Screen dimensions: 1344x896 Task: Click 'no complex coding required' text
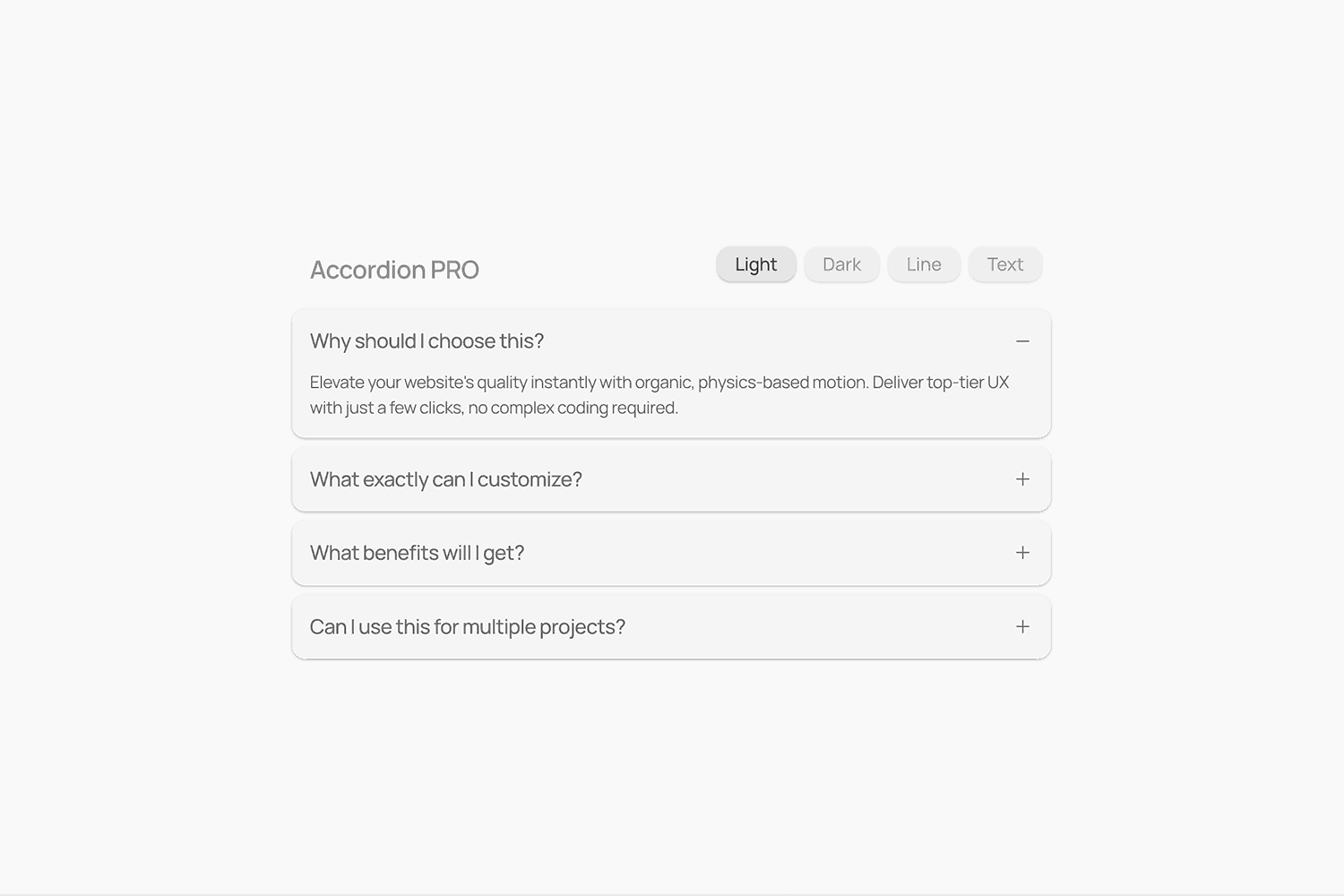pos(573,408)
